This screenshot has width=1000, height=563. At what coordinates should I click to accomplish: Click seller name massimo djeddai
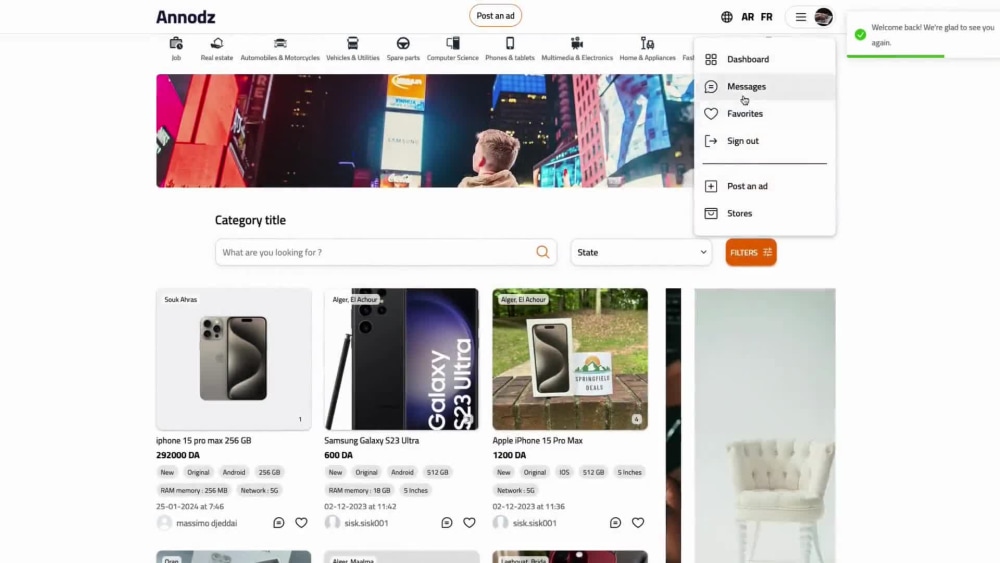(207, 523)
